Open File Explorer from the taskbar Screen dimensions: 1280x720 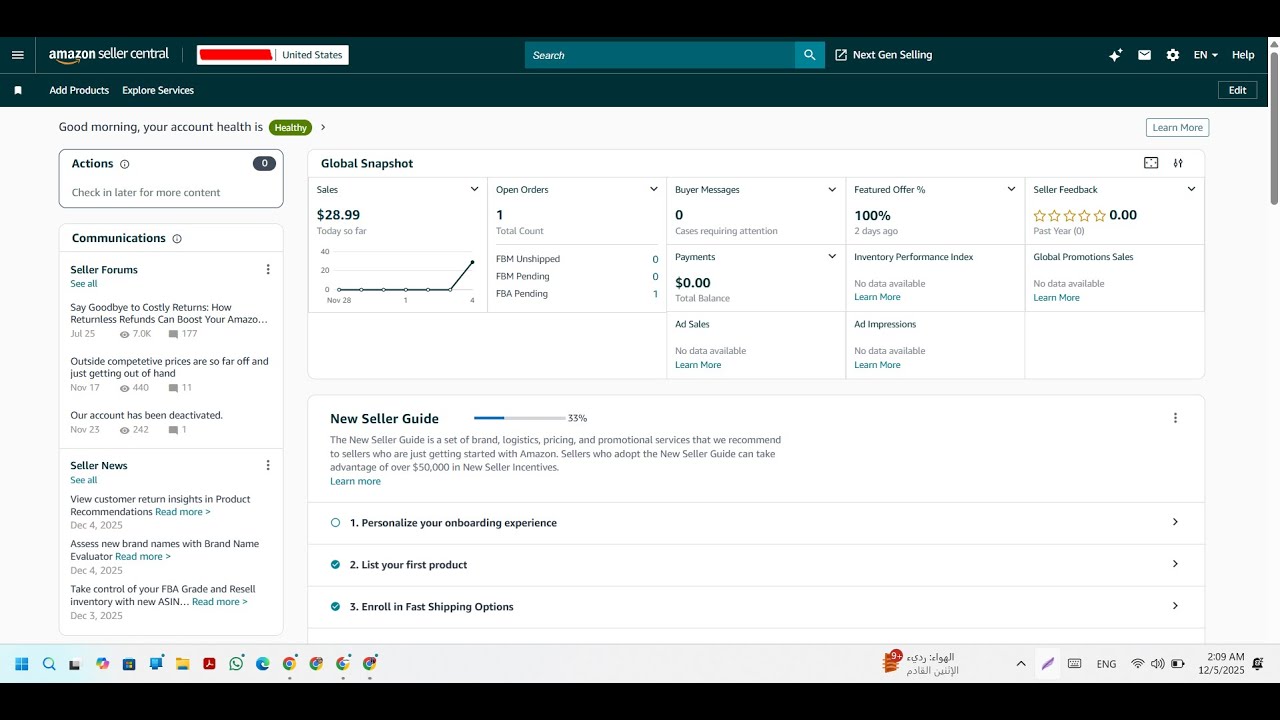(x=183, y=663)
